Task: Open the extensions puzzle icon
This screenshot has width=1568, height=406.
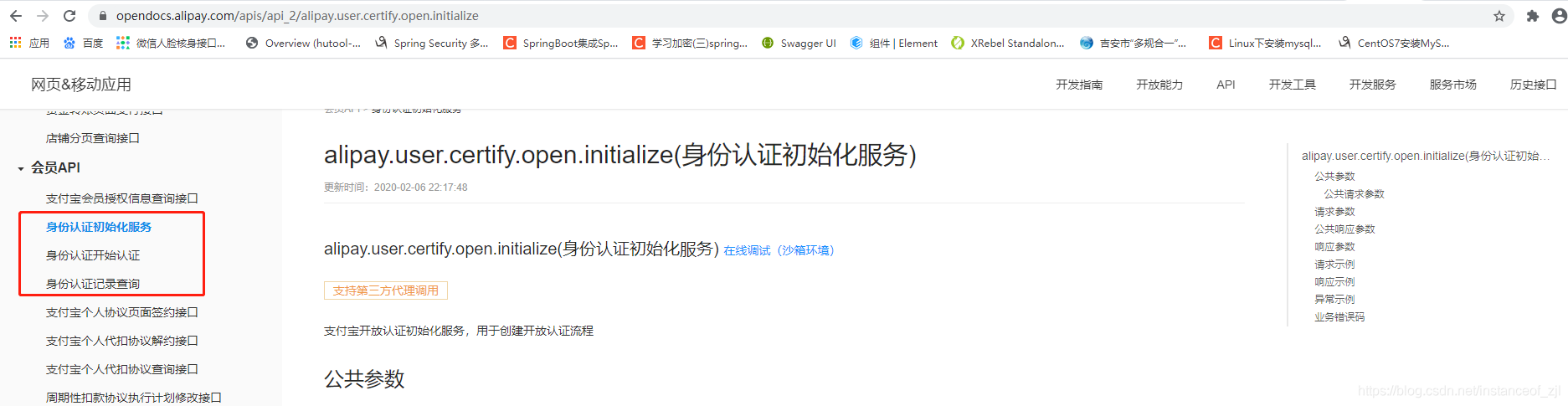Action: point(1533,16)
